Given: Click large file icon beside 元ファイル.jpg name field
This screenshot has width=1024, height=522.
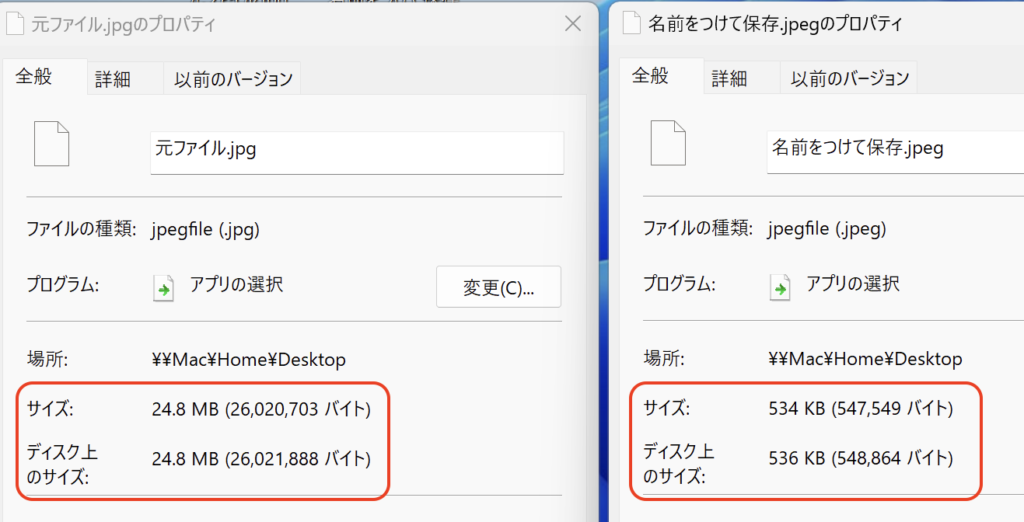Looking at the screenshot, I should pos(52,144).
